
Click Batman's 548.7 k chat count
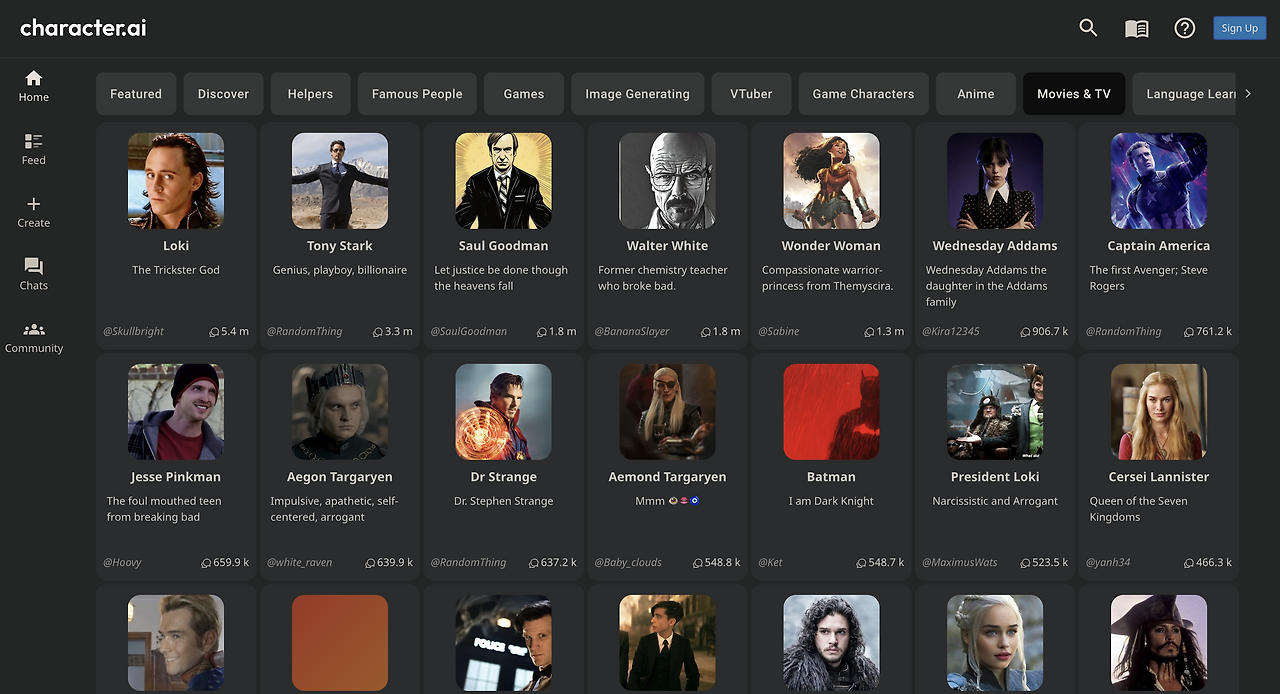click(x=880, y=562)
